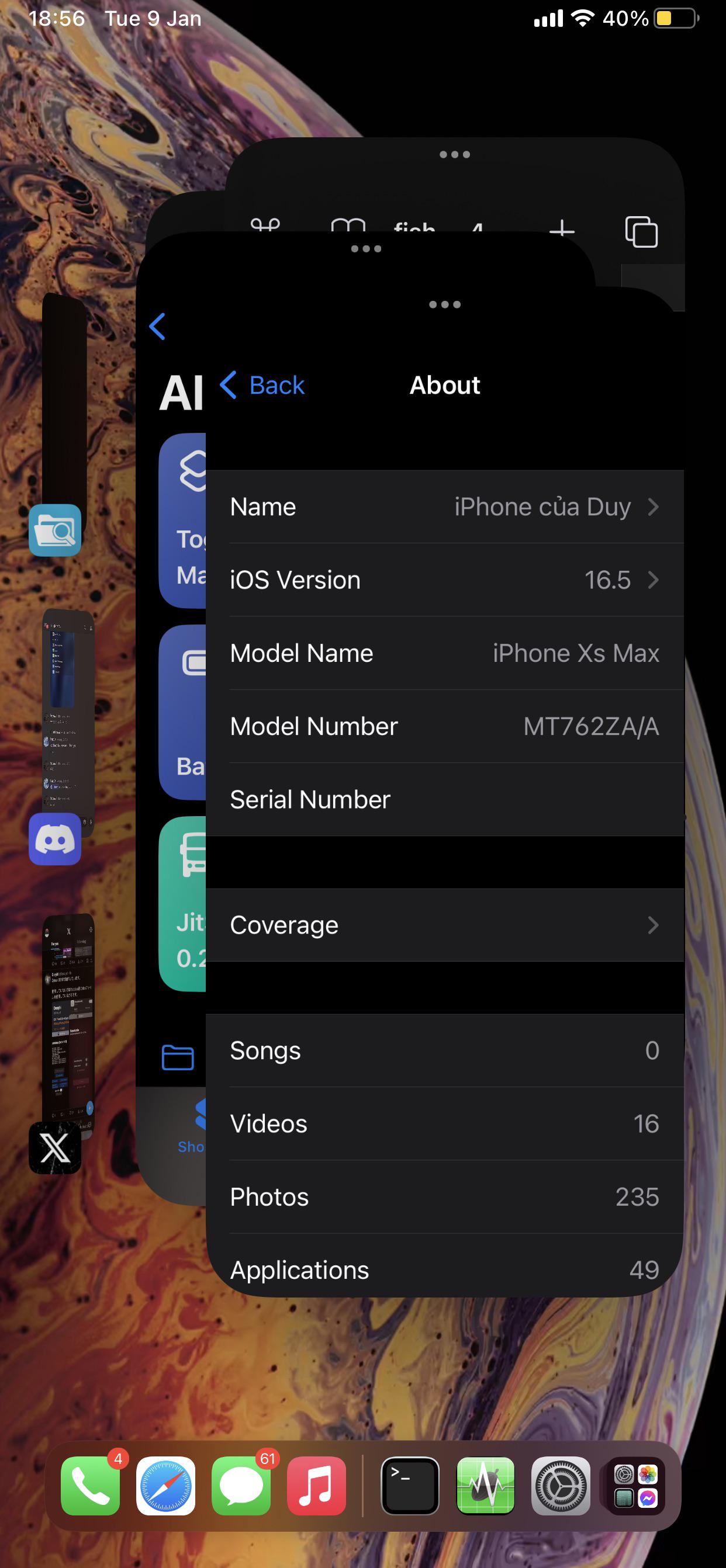This screenshot has height=1568, width=726.
Task: Open the Coverage row
Action: (x=445, y=925)
